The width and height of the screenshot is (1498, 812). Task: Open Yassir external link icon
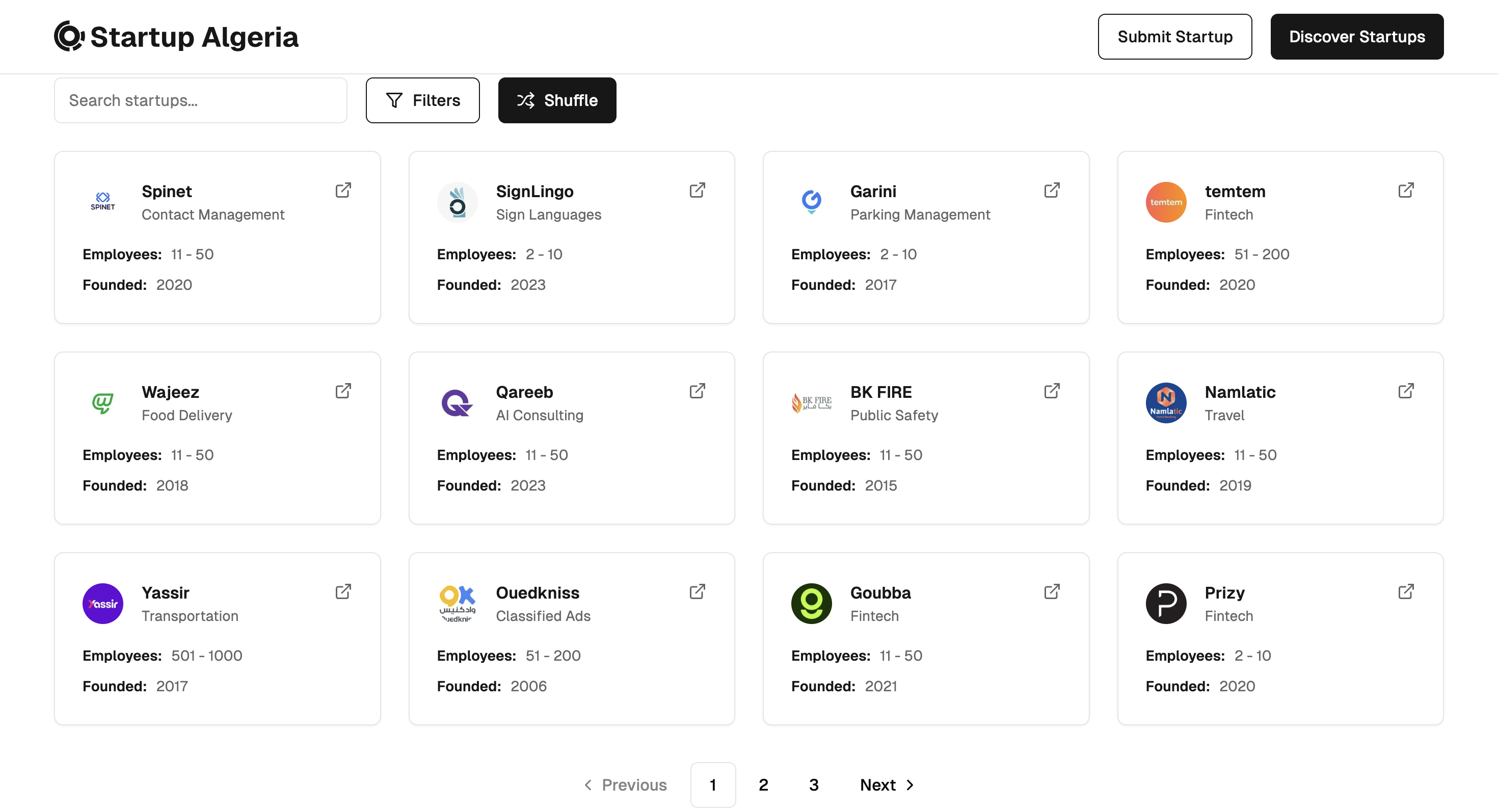pyautogui.click(x=343, y=591)
